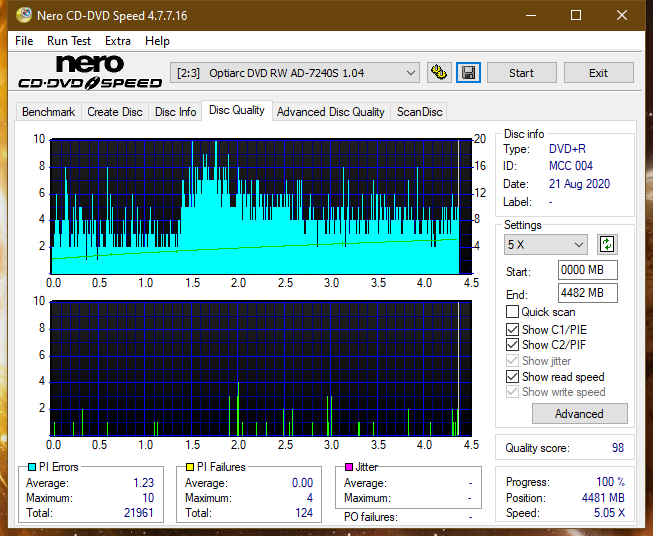Image resolution: width=653 pixels, height=536 pixels.
Task: Toggle Show read speed checkbox
Action: [x=512, y=376]
